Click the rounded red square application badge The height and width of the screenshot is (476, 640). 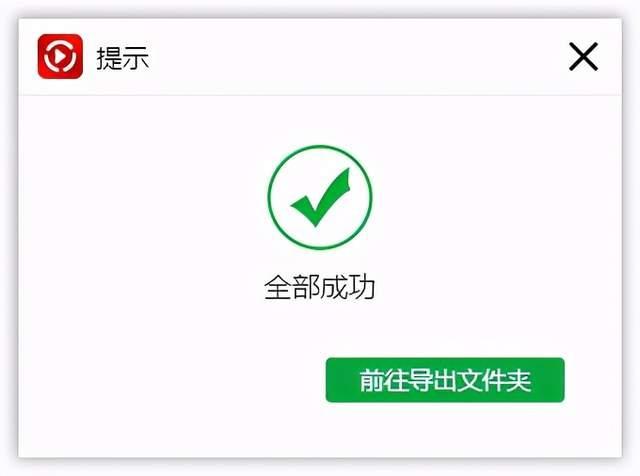pos(60,56)
